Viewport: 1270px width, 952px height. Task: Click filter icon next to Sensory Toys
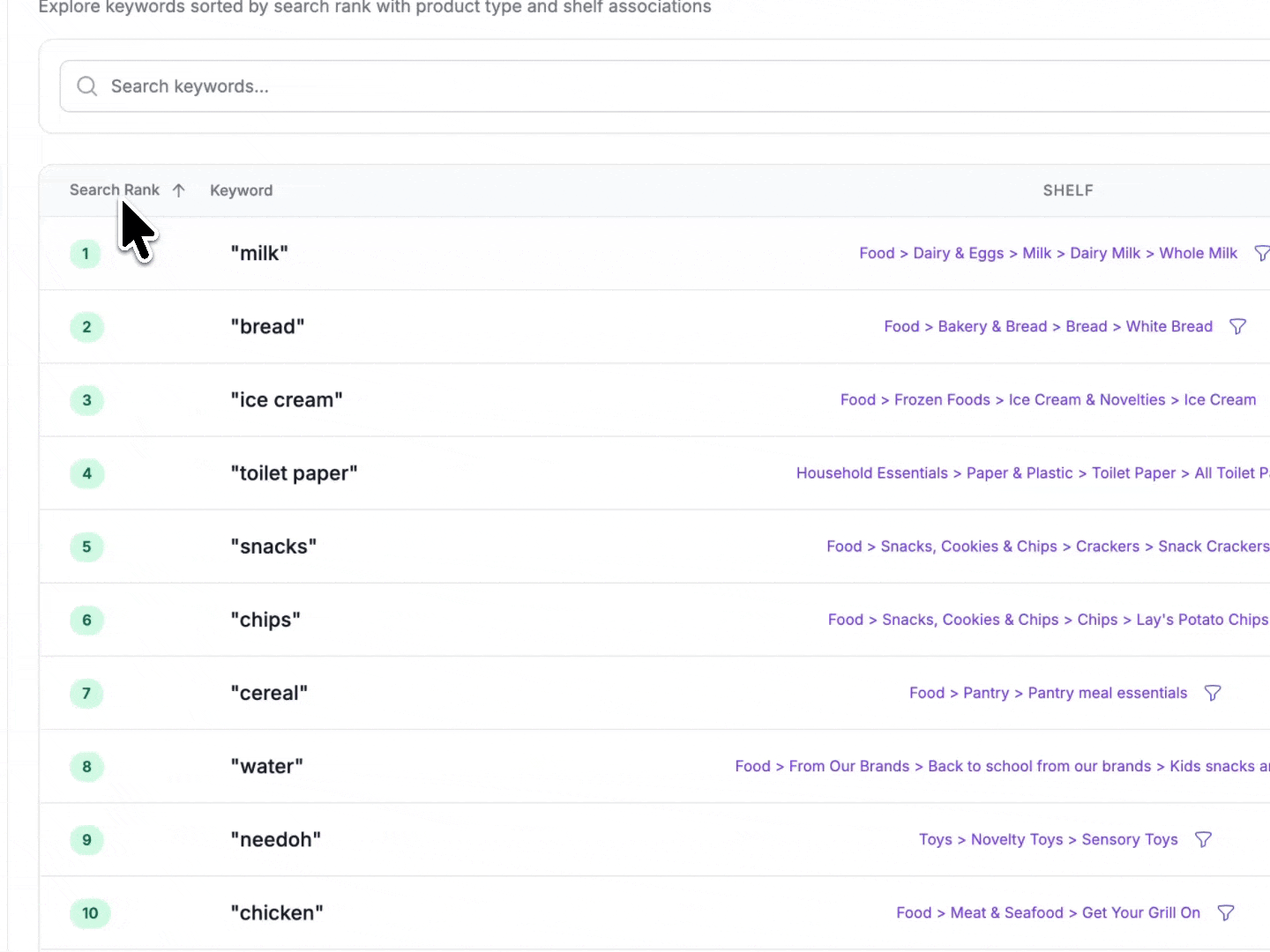(1203, 840)
